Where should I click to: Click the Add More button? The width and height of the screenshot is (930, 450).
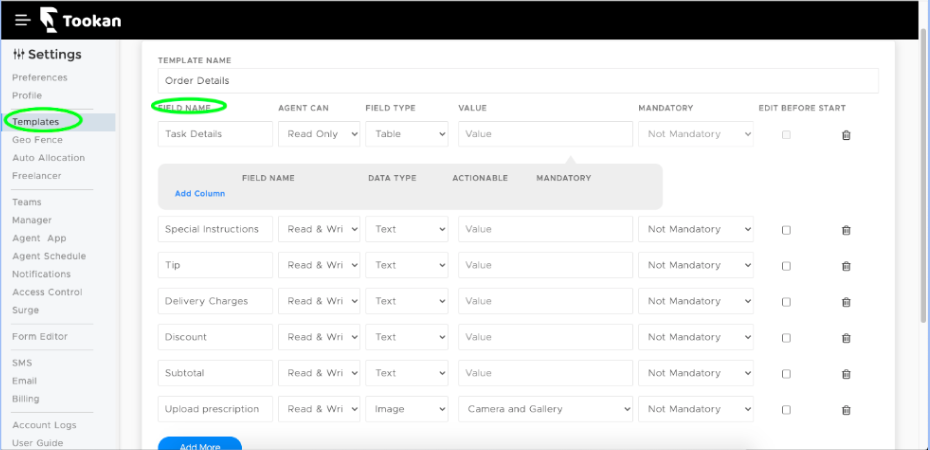200,443
